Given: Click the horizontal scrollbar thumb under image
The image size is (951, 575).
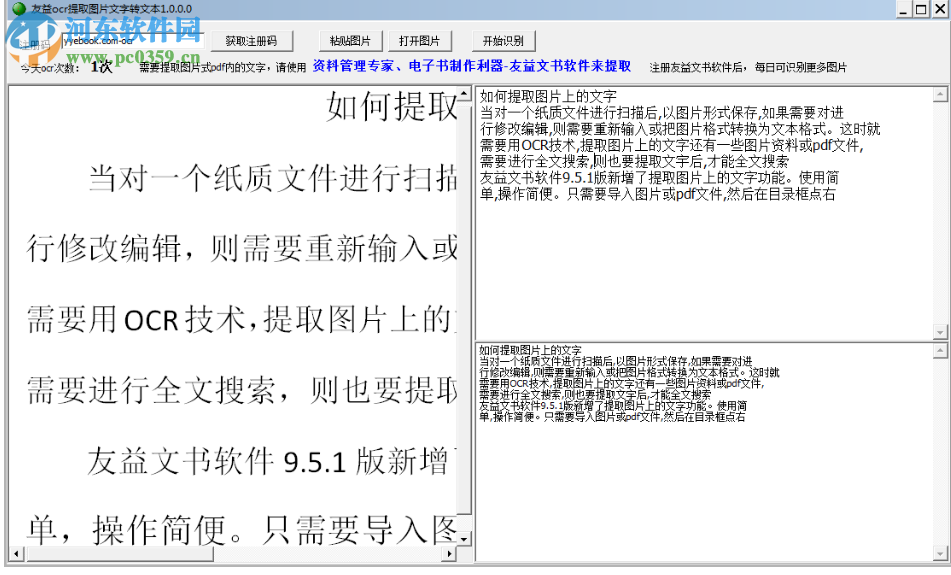Looking at the screenshot, I should tap(119, 553).
